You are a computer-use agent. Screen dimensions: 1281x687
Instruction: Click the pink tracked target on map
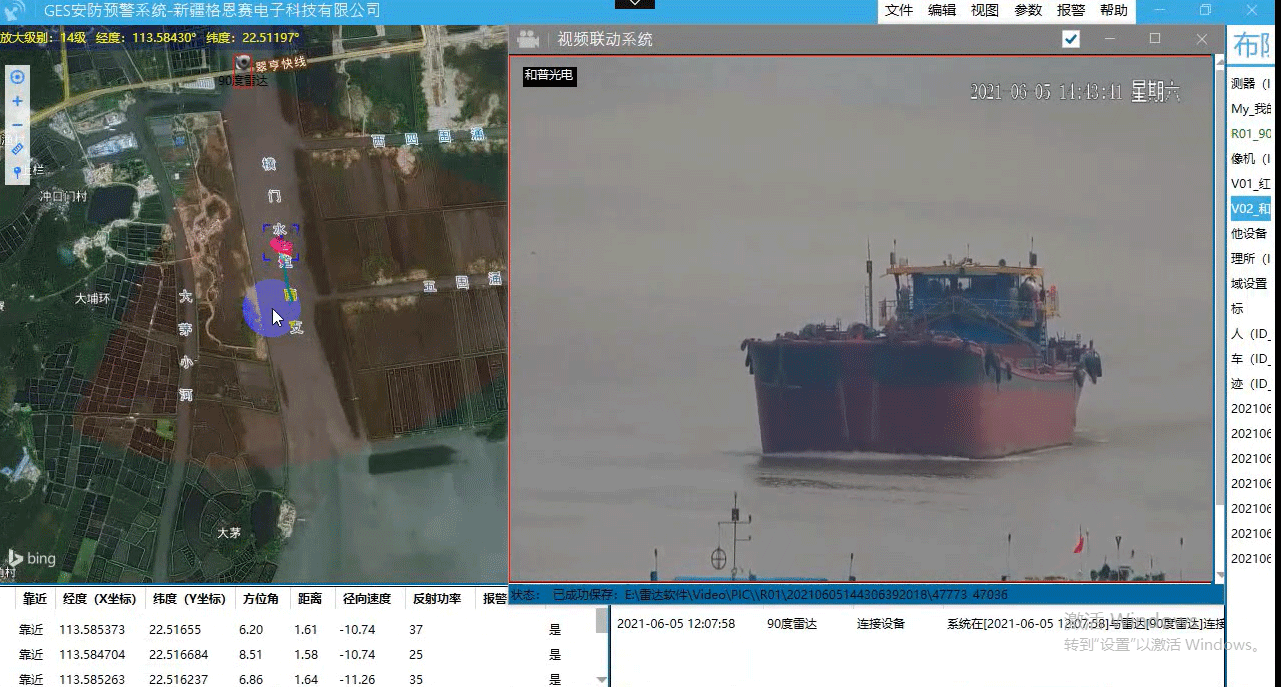(x=281, y=245)
